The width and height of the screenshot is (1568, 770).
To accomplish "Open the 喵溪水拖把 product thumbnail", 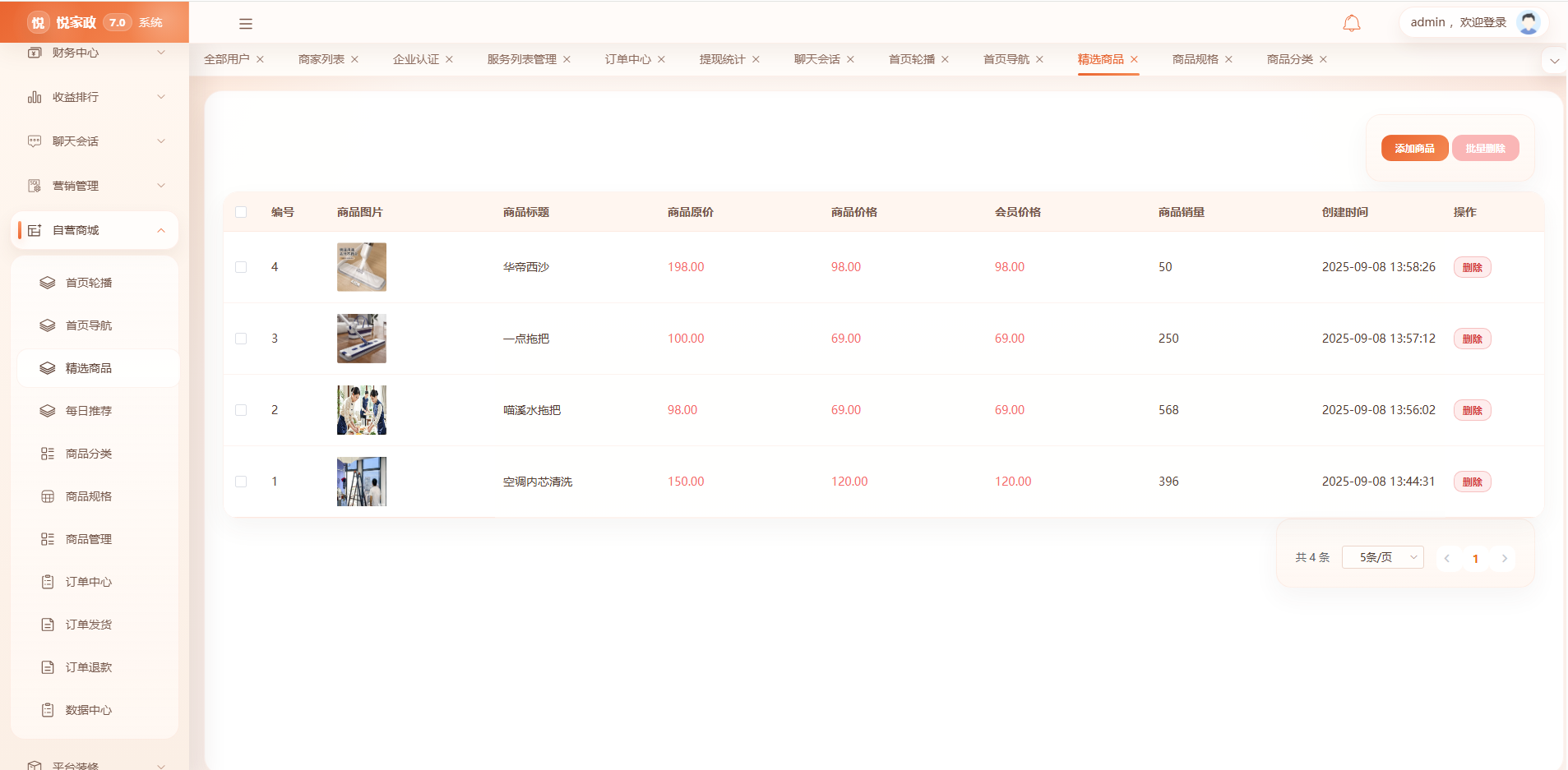I will [362, 410].
